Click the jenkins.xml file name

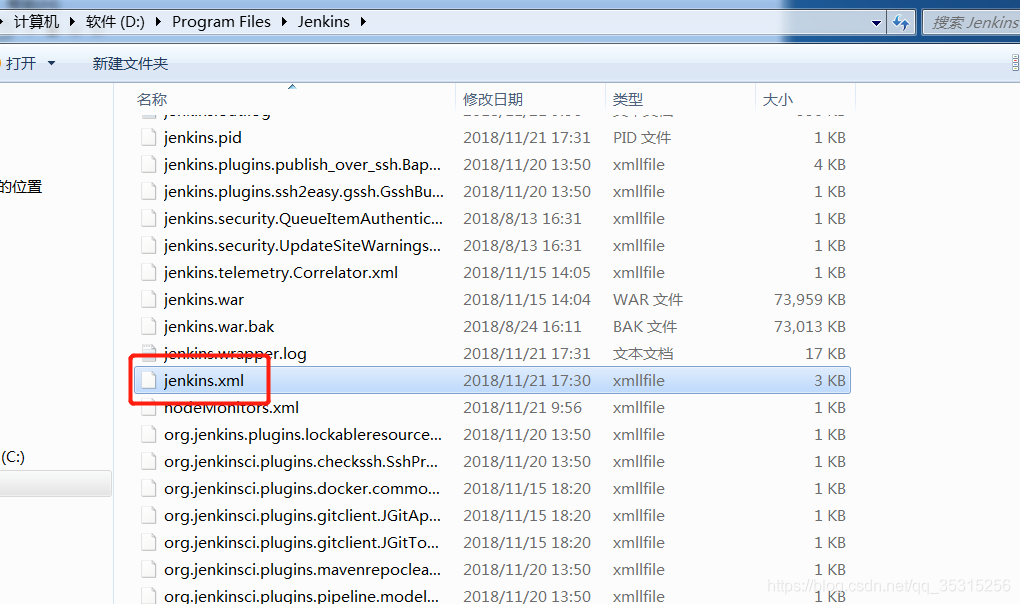click(x=204, y=381)
